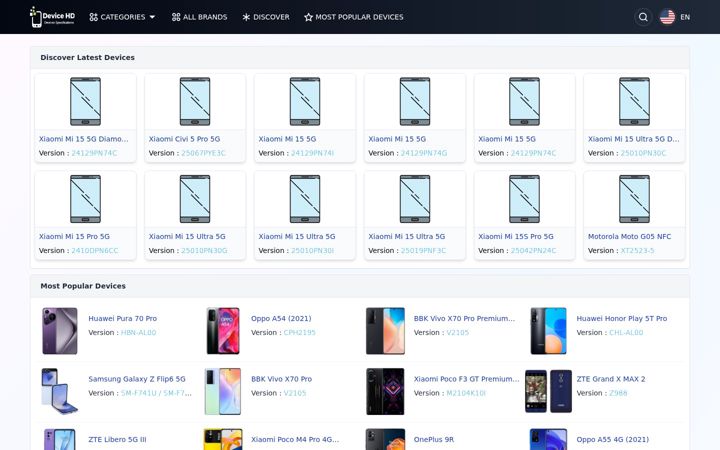Image resolution: width=720 pixels, height=450 pixels.
Task: Click phone icon for version 25010PN30G
Action: [x=195, y=199]
